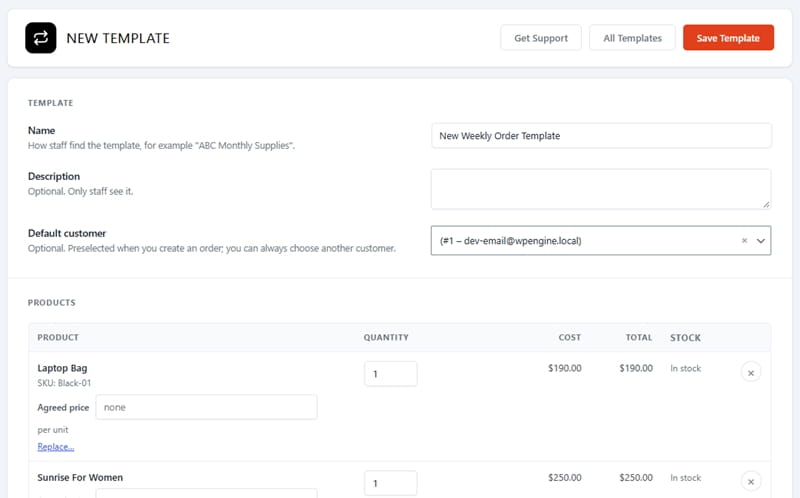The height and width of the screenshot is (498, 800).
Task: Select the Sunrise For Women In stock status
Action: coord(686,478)
